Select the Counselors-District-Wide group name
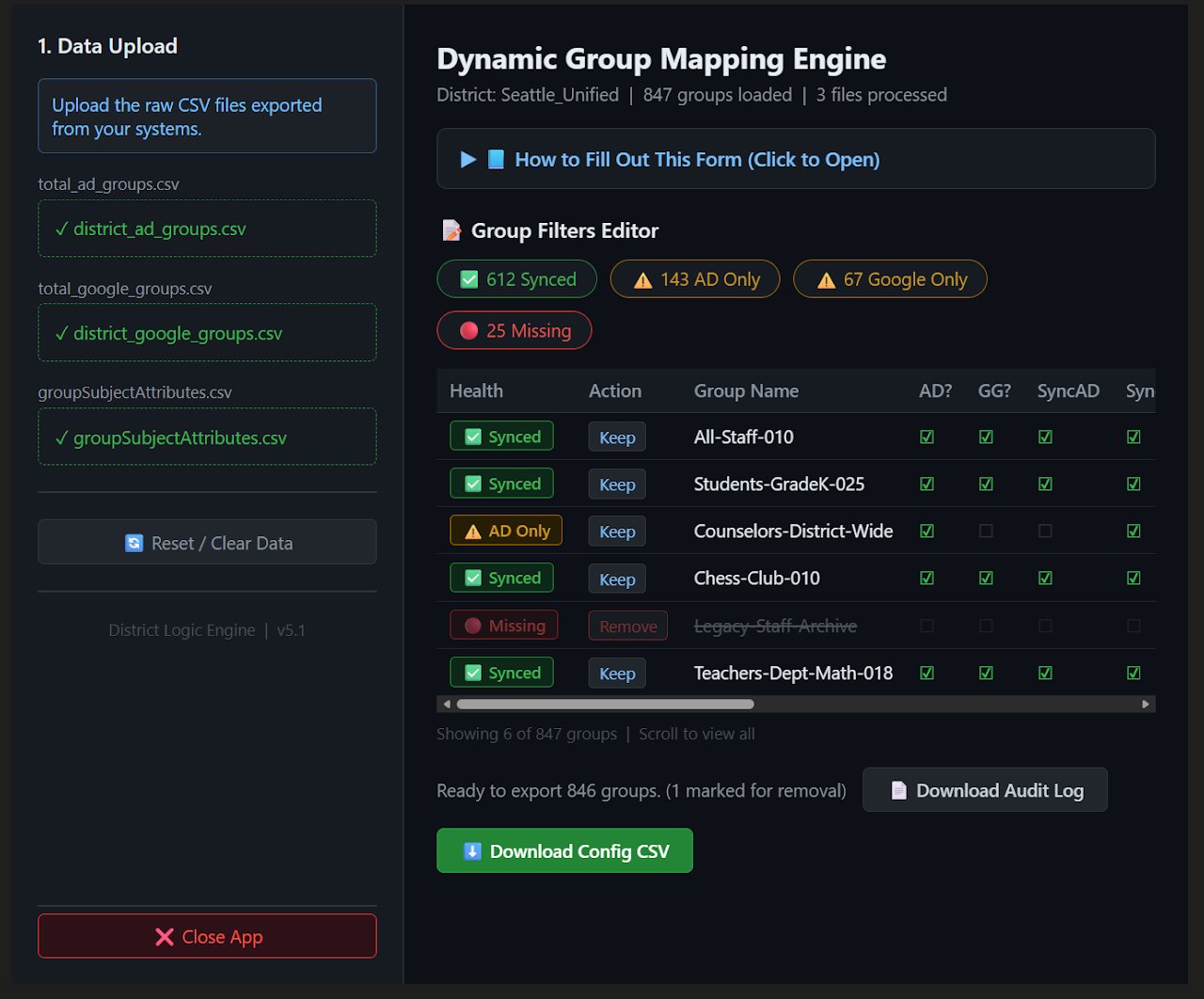The height and width of the screenshot is (999, 1204). (x=794, y=531)
